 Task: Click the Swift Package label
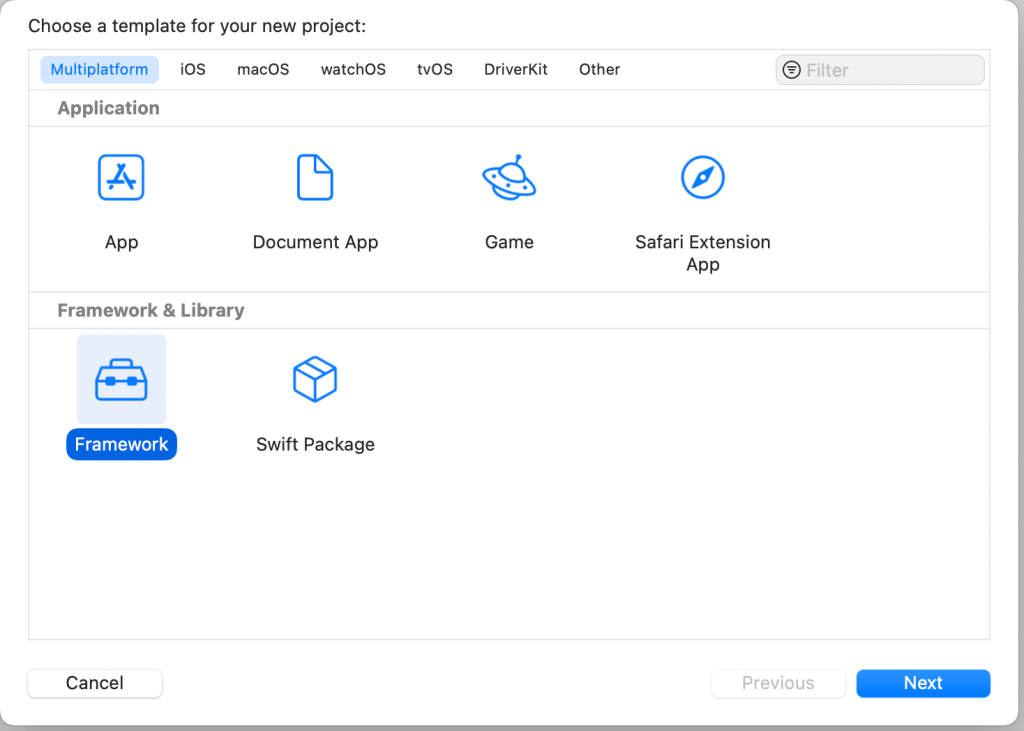point(315,444)
